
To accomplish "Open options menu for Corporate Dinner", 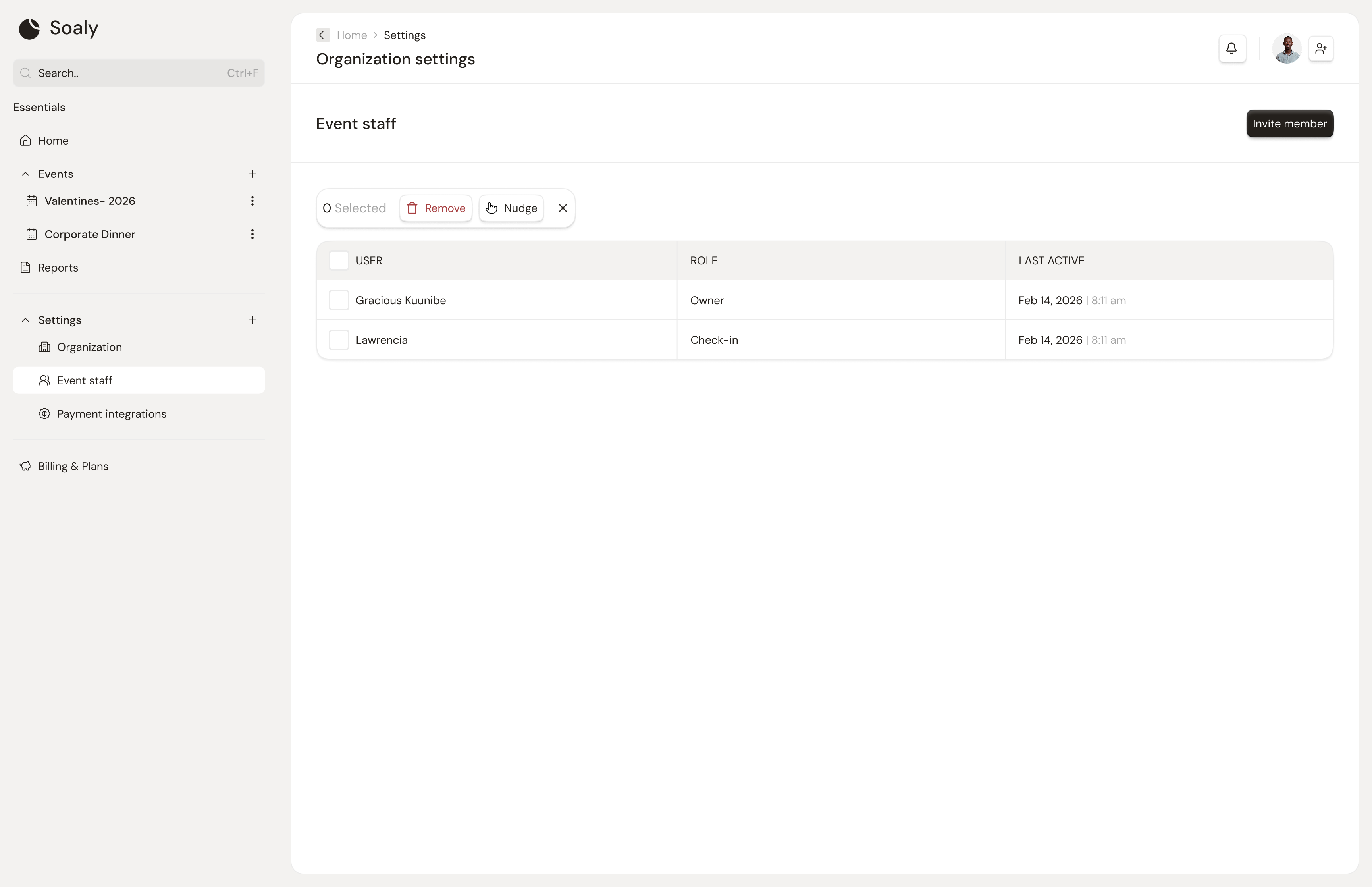I will (252, 234).
